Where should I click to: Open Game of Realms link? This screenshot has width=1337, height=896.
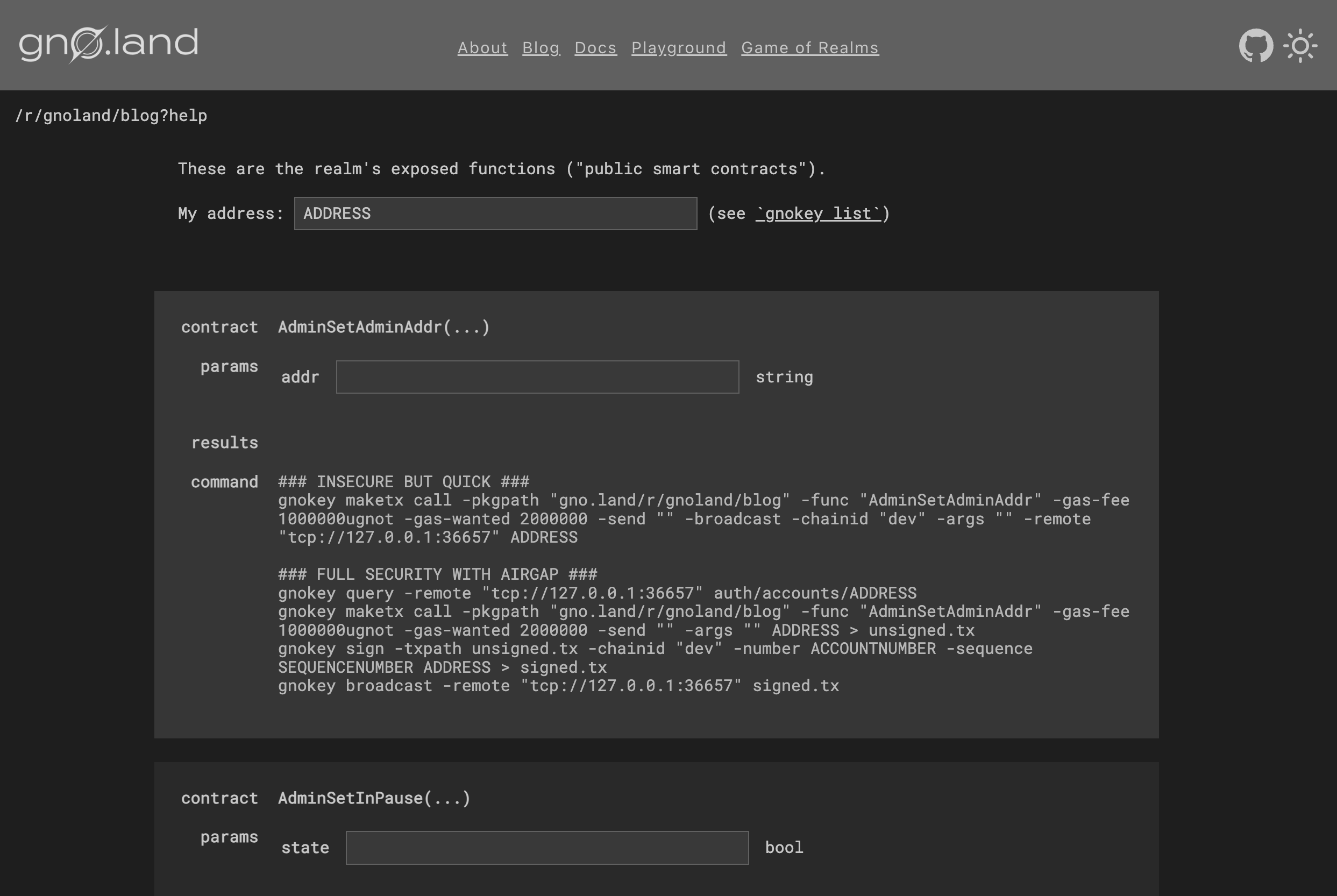pos(809,47)
